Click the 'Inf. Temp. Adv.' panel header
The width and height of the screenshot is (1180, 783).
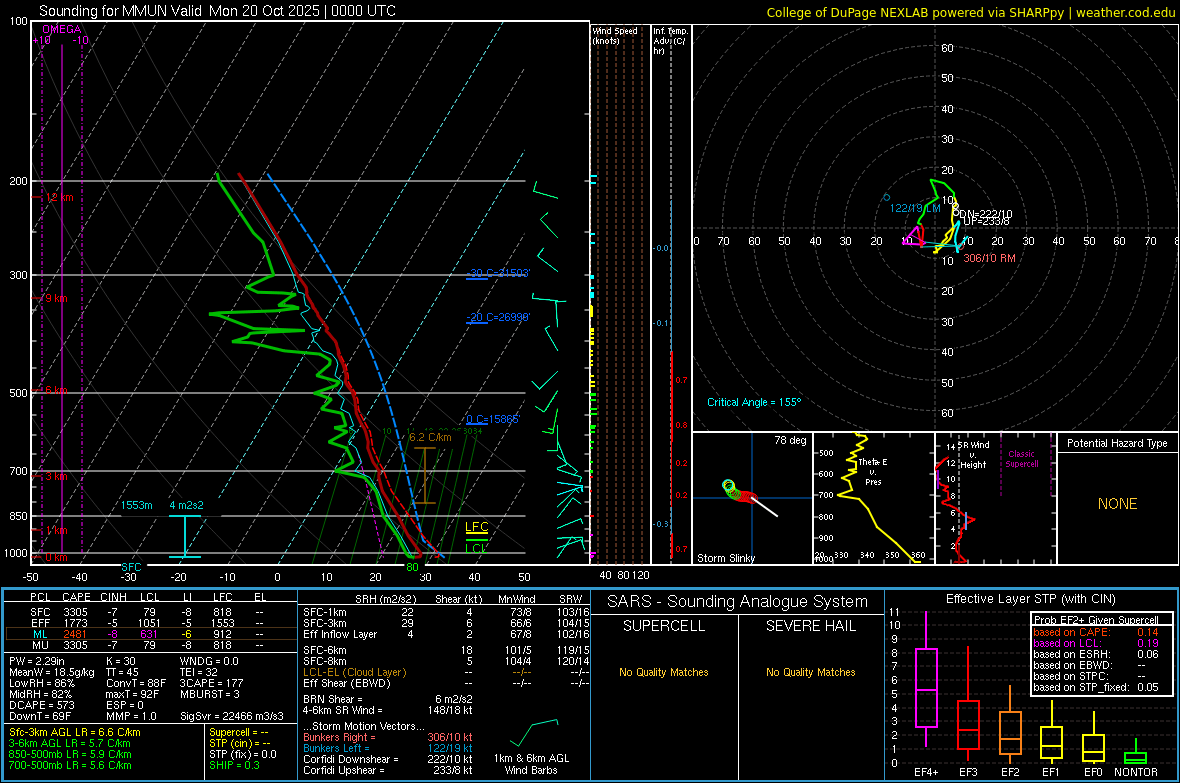click(670, 41)
